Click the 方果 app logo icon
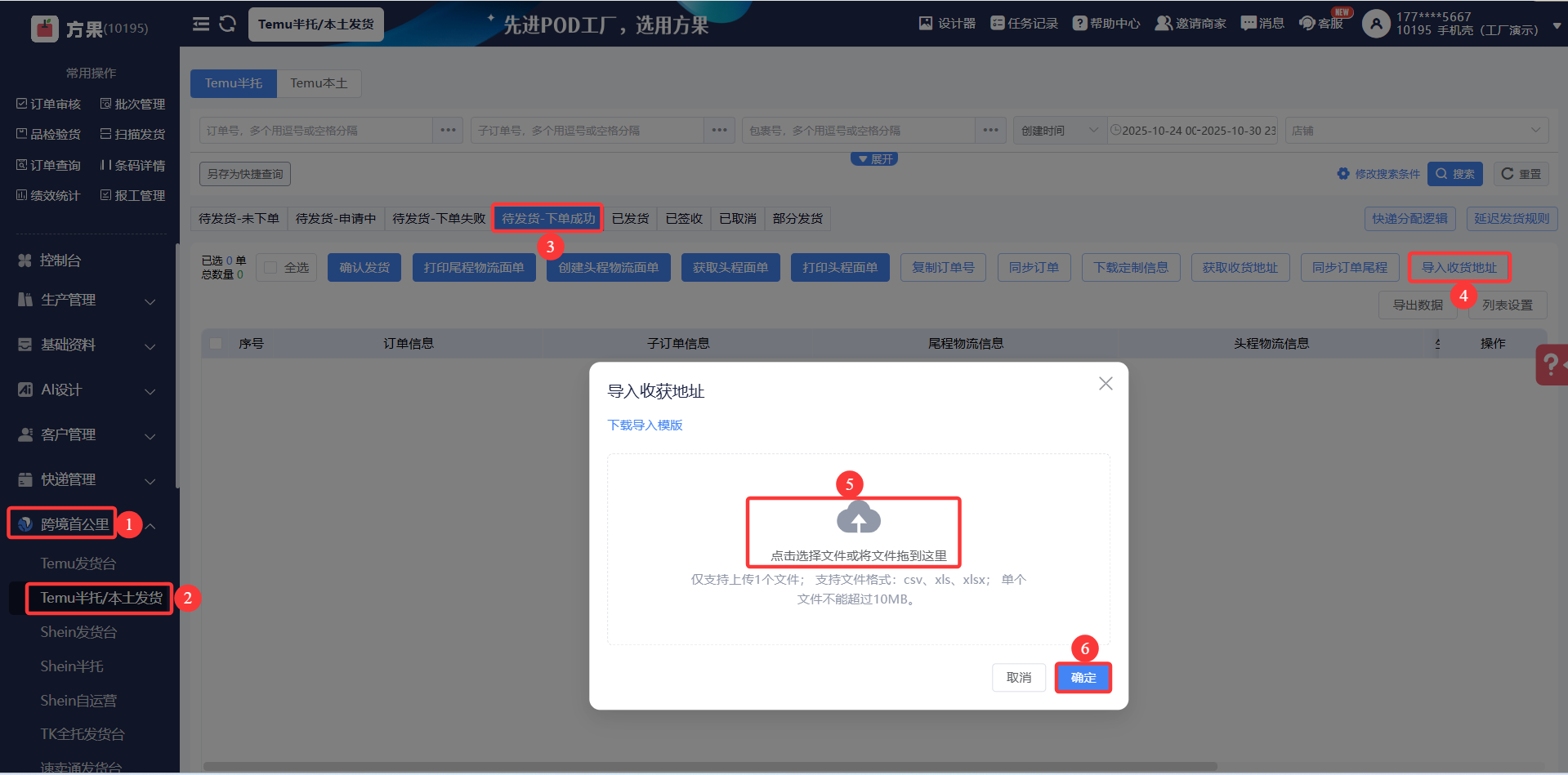 44,28
